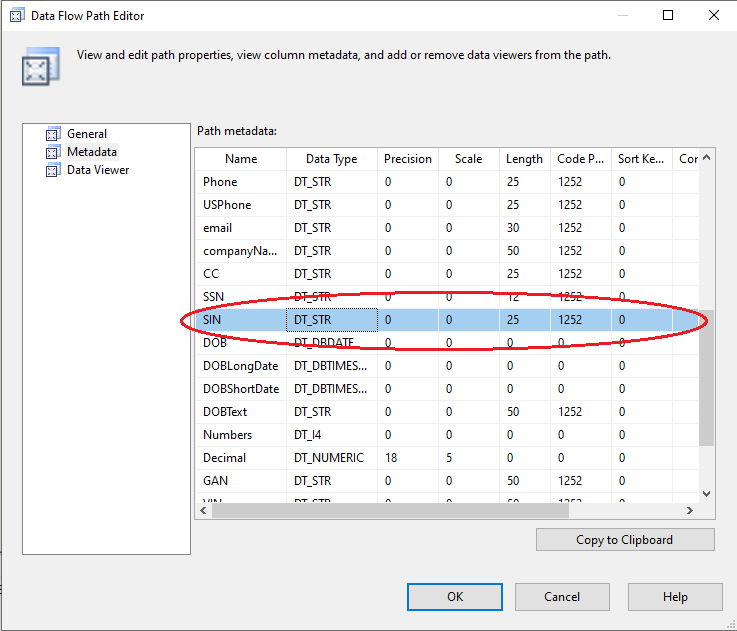
Task: Click the Metadata page icon
Action: click(x=52, y=152)
